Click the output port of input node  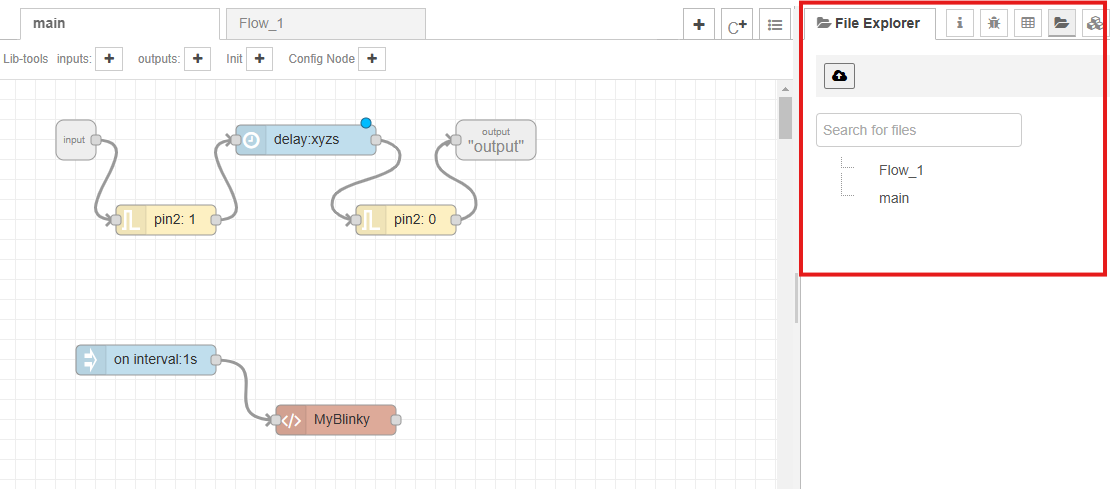point(96,140)
